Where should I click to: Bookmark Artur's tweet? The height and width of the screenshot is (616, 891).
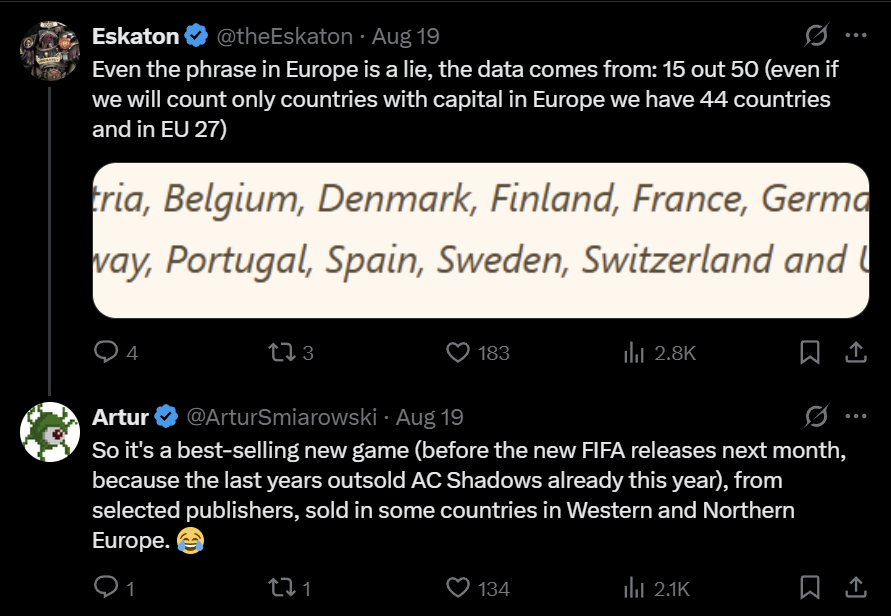click(x=811, y=587)
